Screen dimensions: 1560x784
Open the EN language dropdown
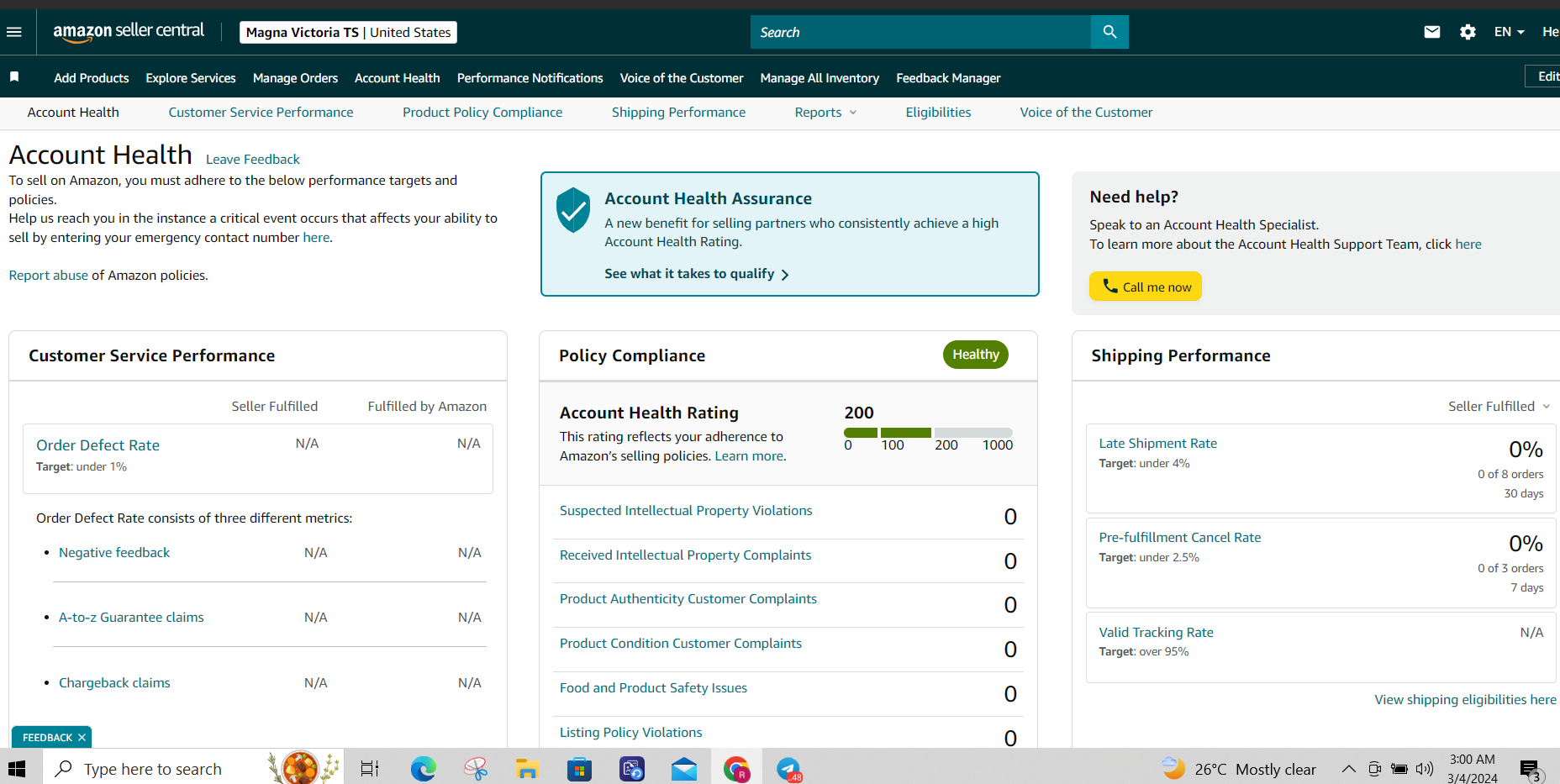pos(1509,32)
